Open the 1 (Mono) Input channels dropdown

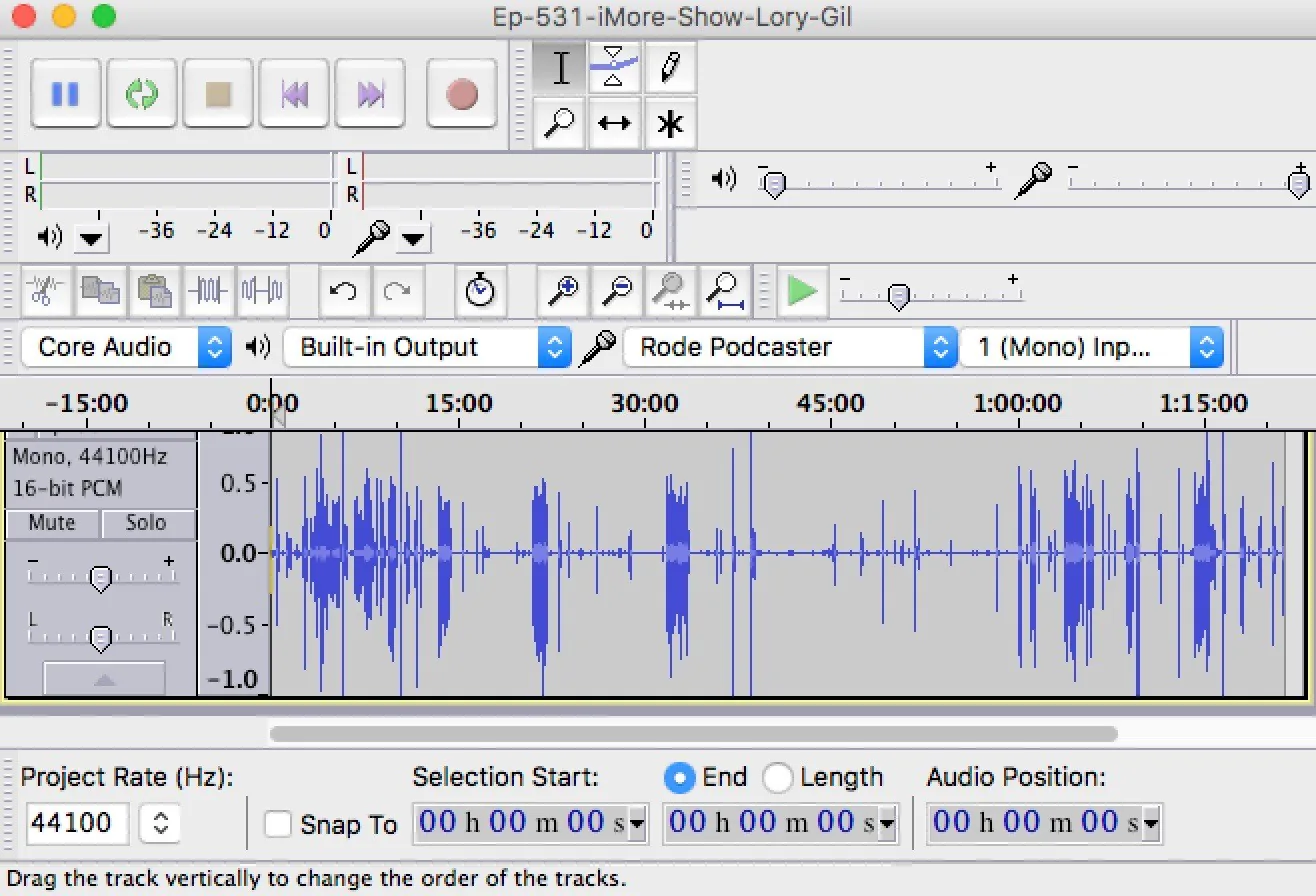pyautogui.click(x=1092, y=347)
